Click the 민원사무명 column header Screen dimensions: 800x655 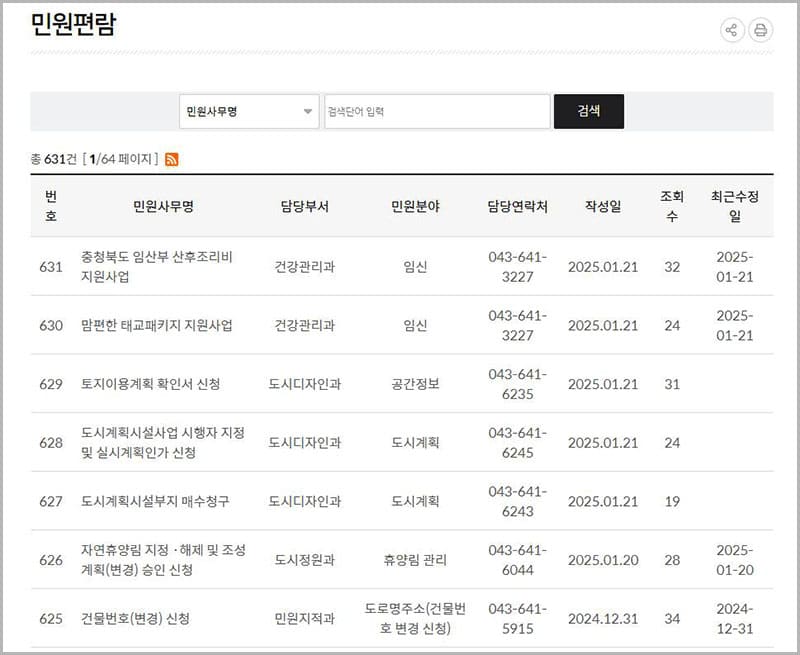click(x=163, y=206)
